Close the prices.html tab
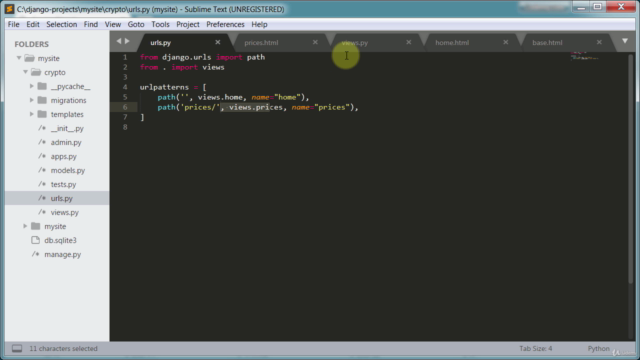 coord(315,42)
